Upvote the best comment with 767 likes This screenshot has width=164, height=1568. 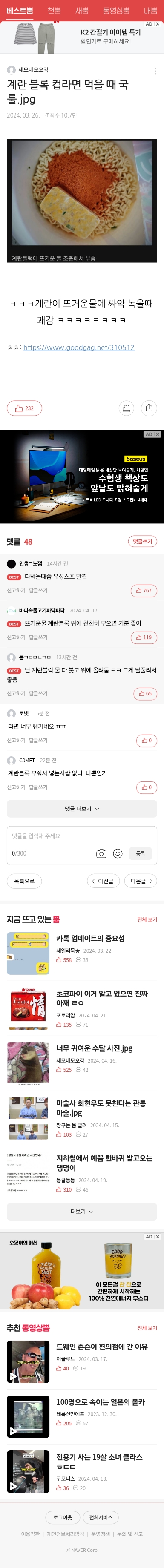(x=144, y=590)
